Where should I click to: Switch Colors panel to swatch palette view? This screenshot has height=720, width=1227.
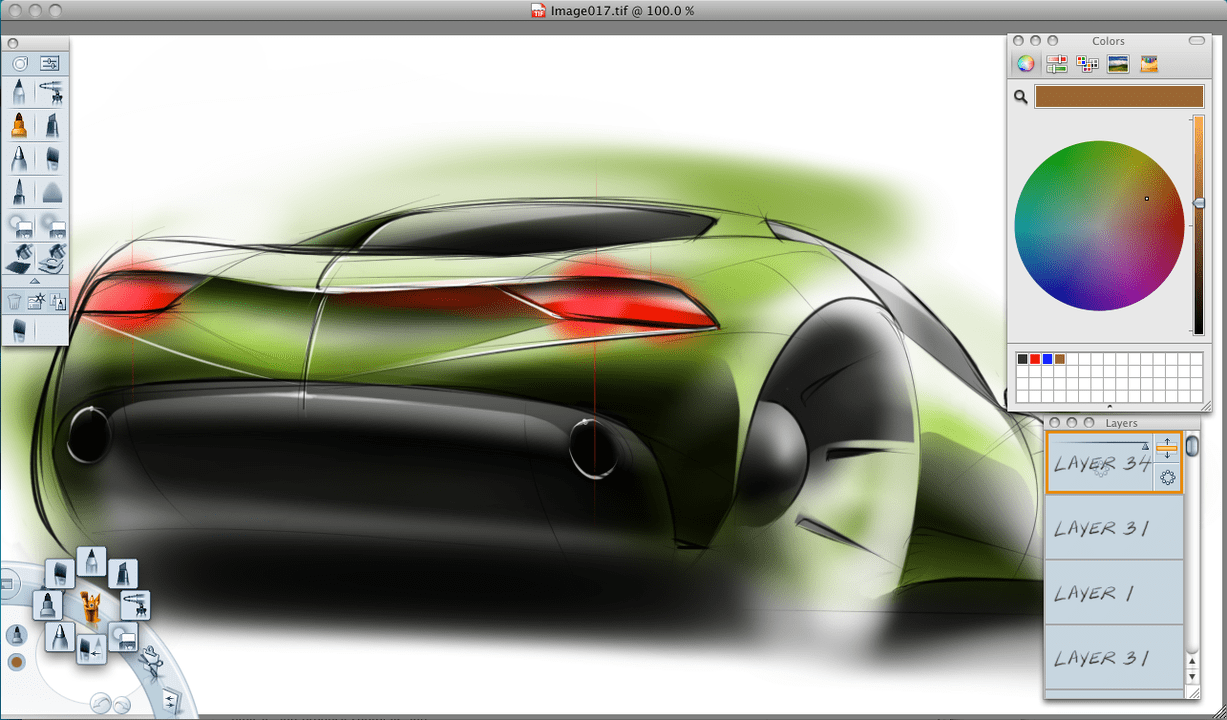1087,63
